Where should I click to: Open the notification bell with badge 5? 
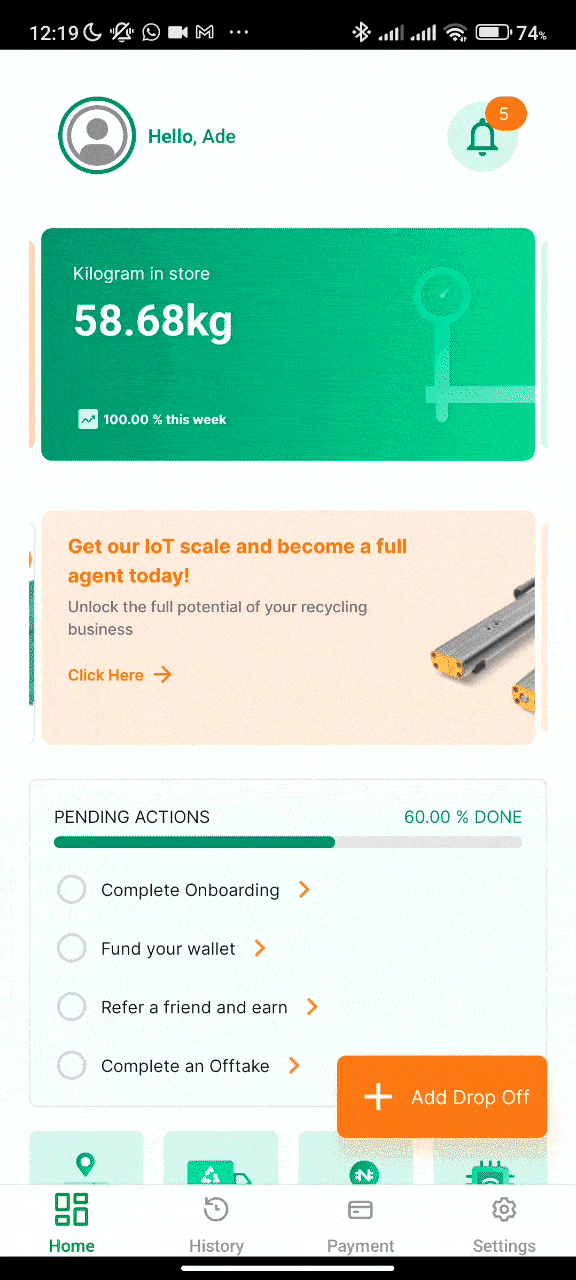click(x=483, y=136)
